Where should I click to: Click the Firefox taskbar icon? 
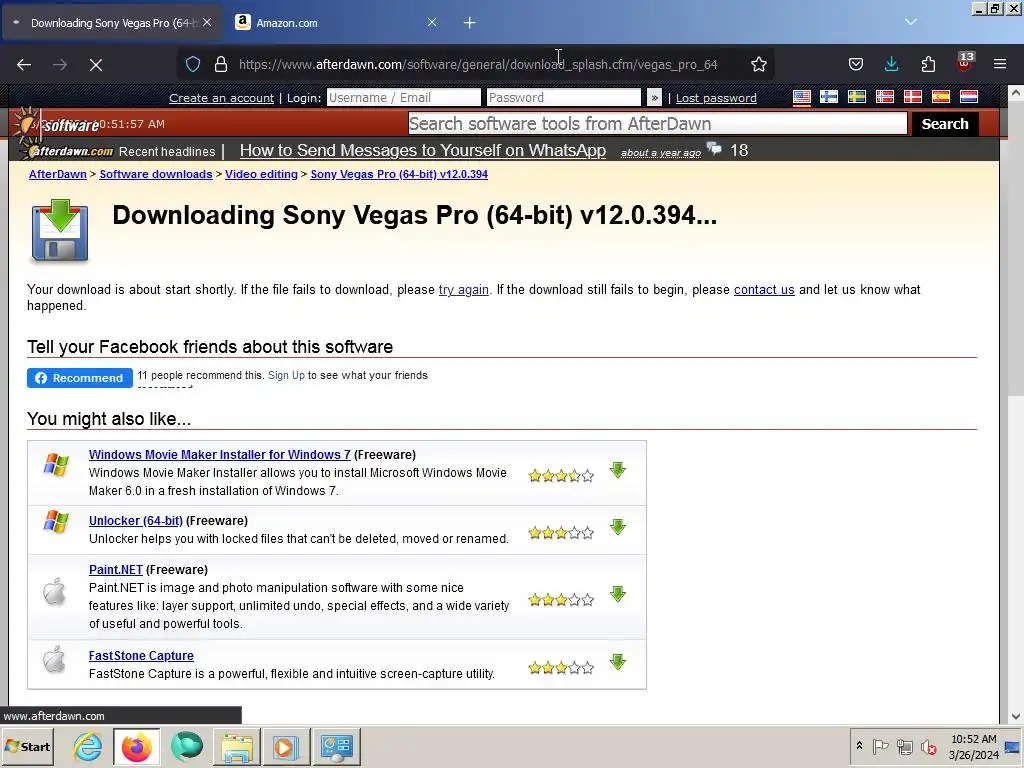tap(136, 746)
